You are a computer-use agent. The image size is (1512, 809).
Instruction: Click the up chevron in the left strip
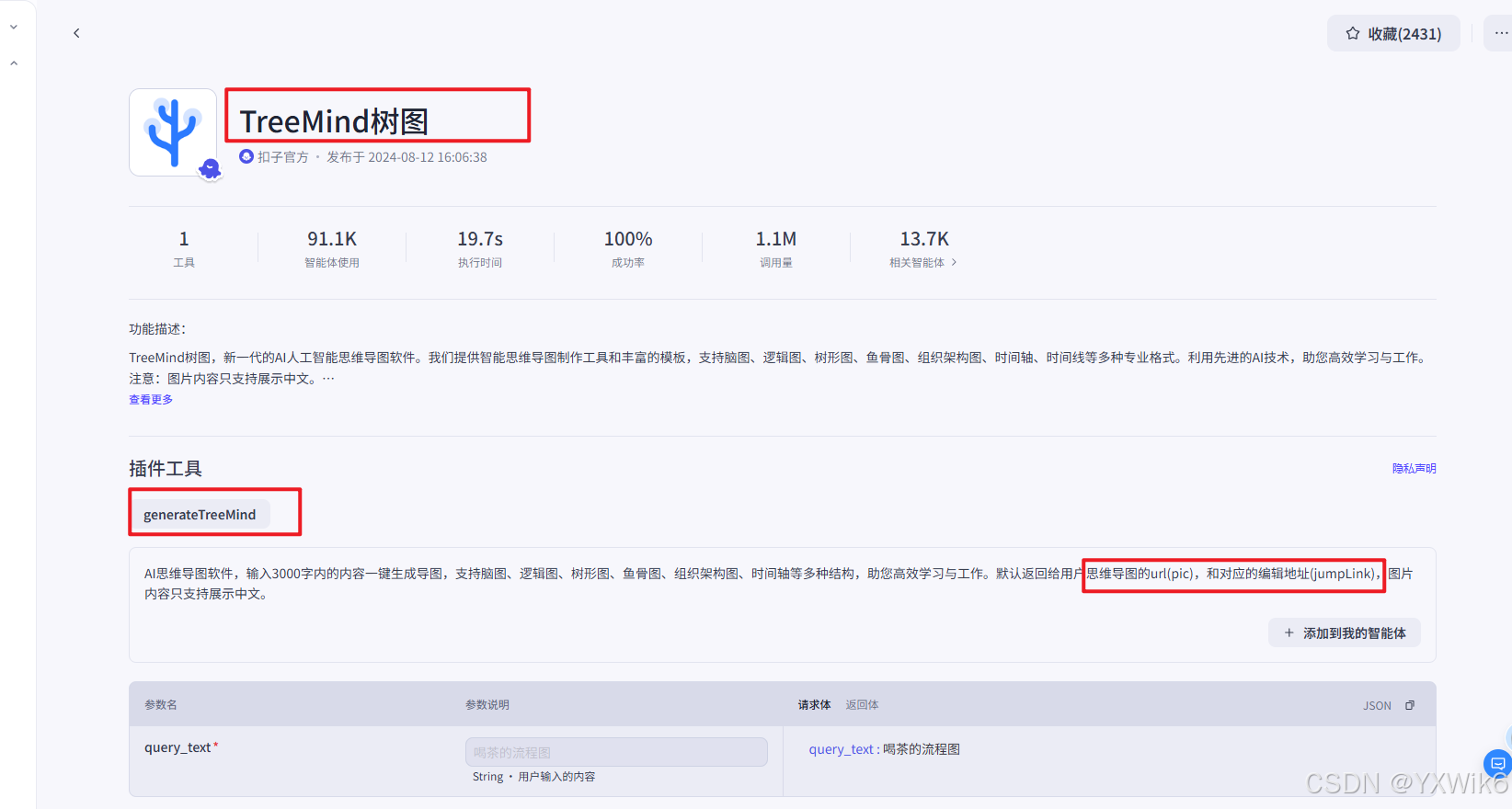[14, 63]
